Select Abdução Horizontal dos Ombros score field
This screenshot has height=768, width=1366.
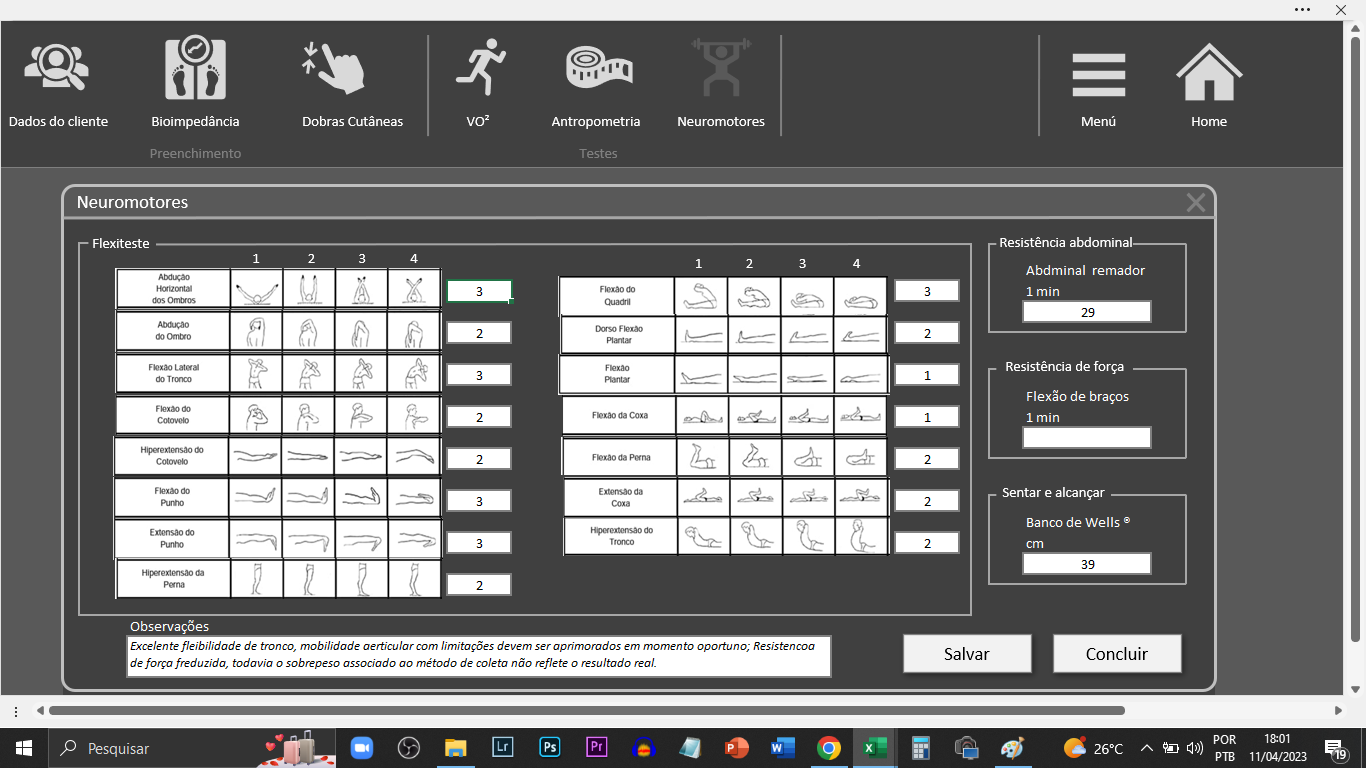point(479,291)
